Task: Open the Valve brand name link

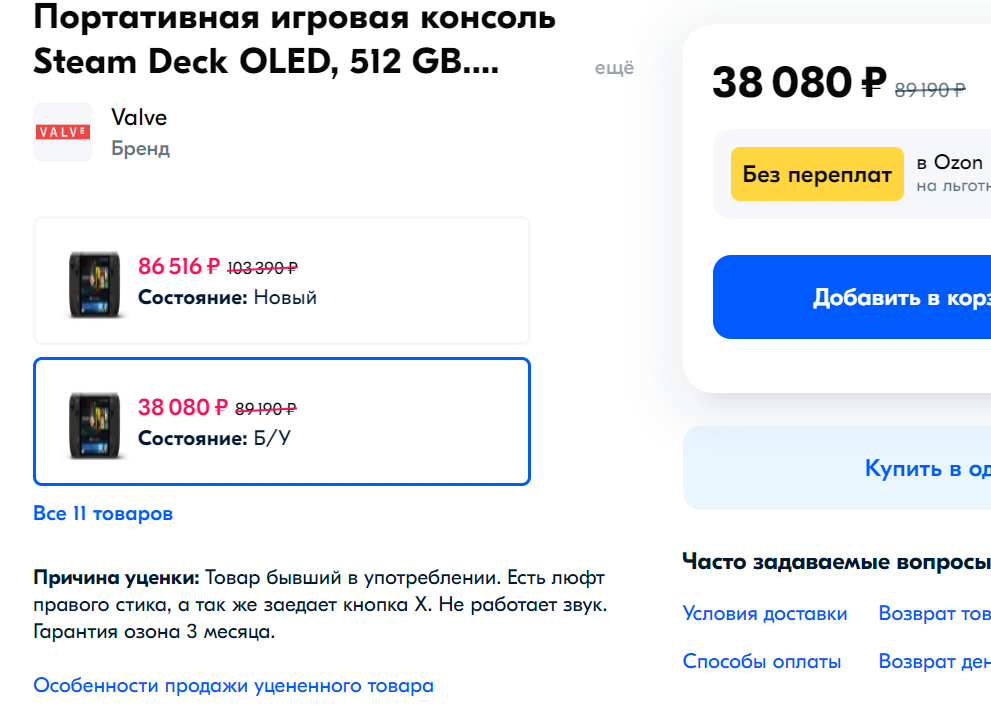Action: [x=139, y=118]
